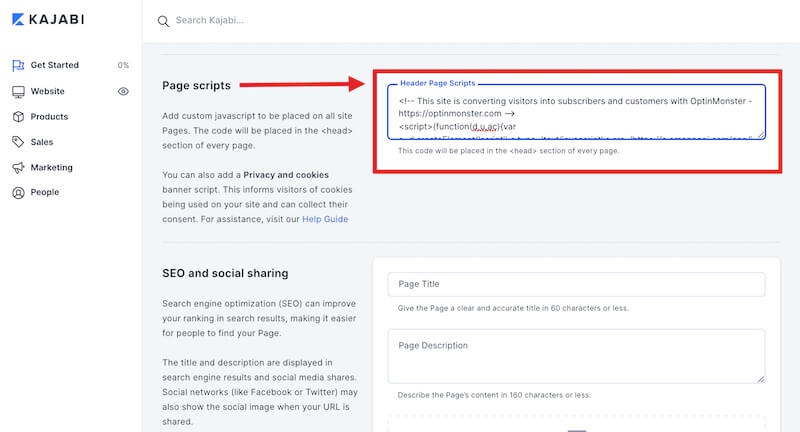Grab the Page Description resize handle
The width and height of the screenshot is (800, 432).
pyautogui.click(x=761, y=378)
